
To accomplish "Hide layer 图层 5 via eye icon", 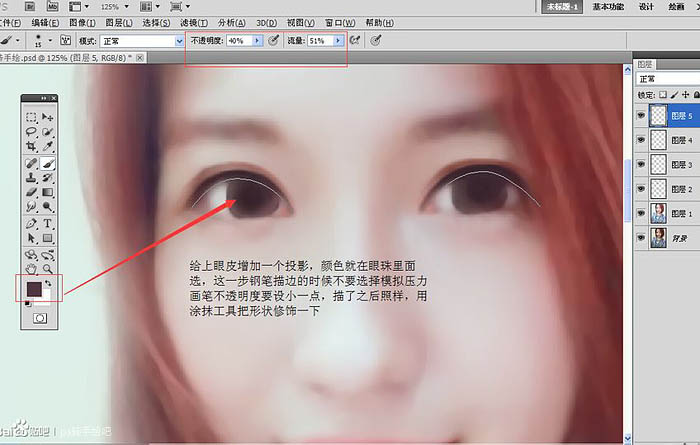I will pyautogui.click(x=640, y=115).
